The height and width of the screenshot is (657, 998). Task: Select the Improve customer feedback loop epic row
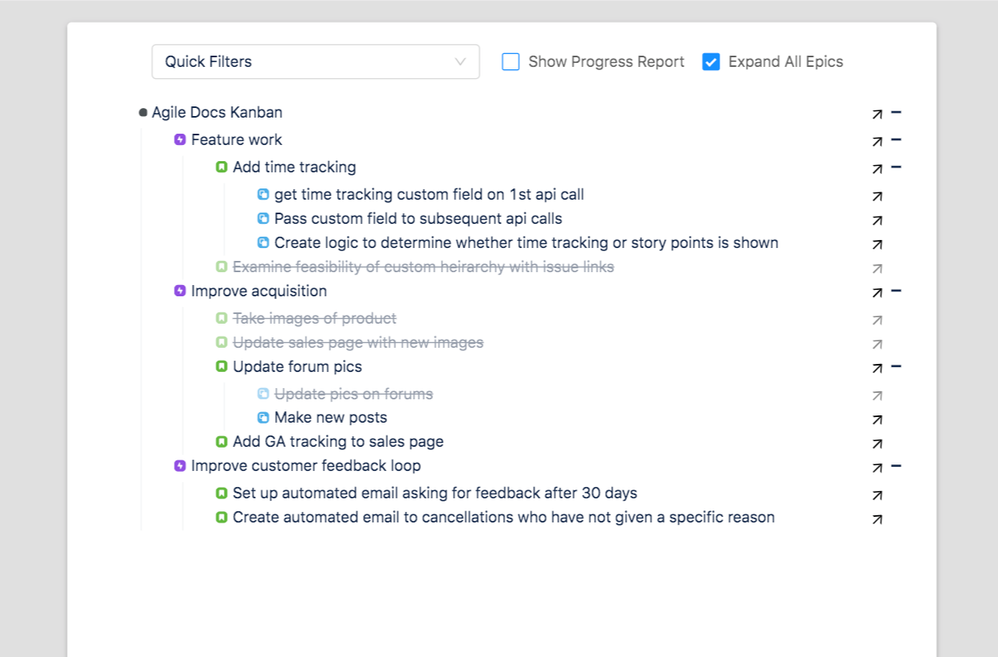[x=305, y=466]
